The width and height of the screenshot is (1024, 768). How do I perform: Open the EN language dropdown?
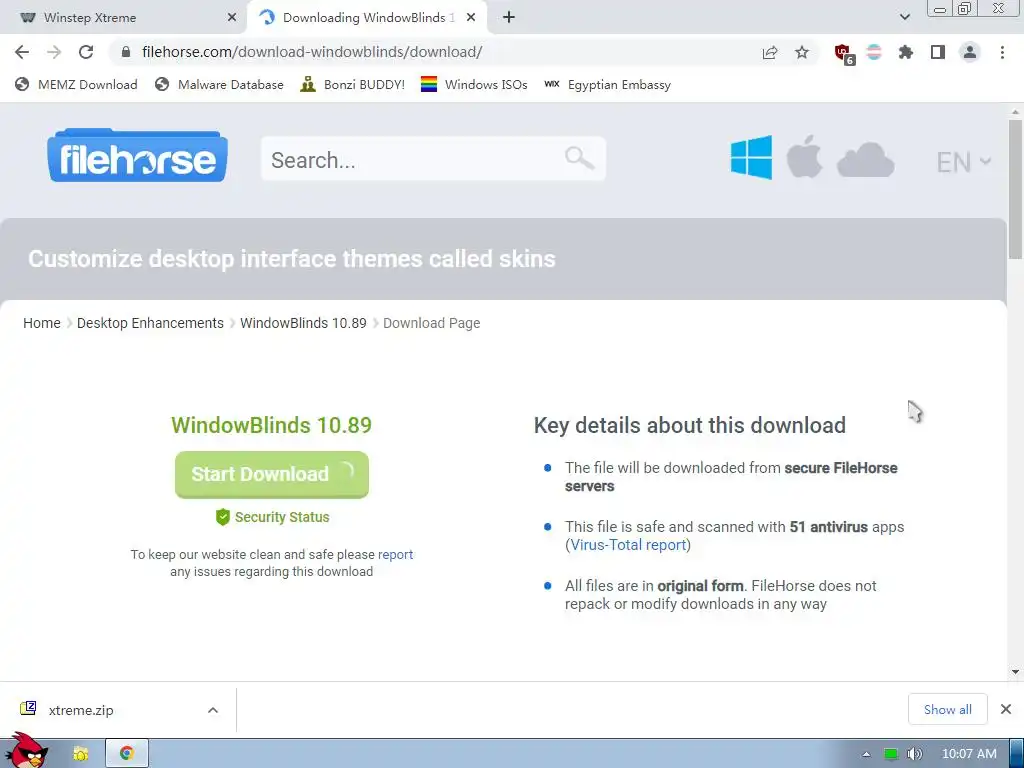(x=963, y=162)
